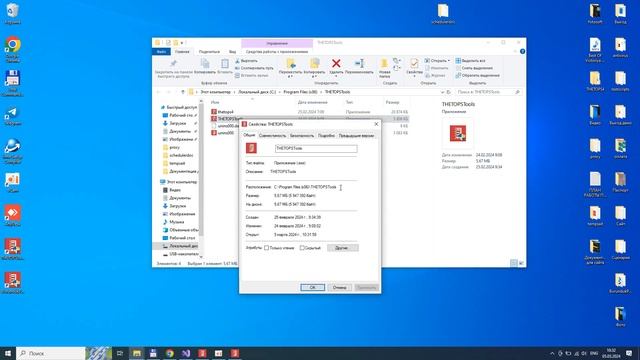The image size is (640, 360).
Task: Open the Home ribbon tab in Explorer
Action: pos(182,52)
